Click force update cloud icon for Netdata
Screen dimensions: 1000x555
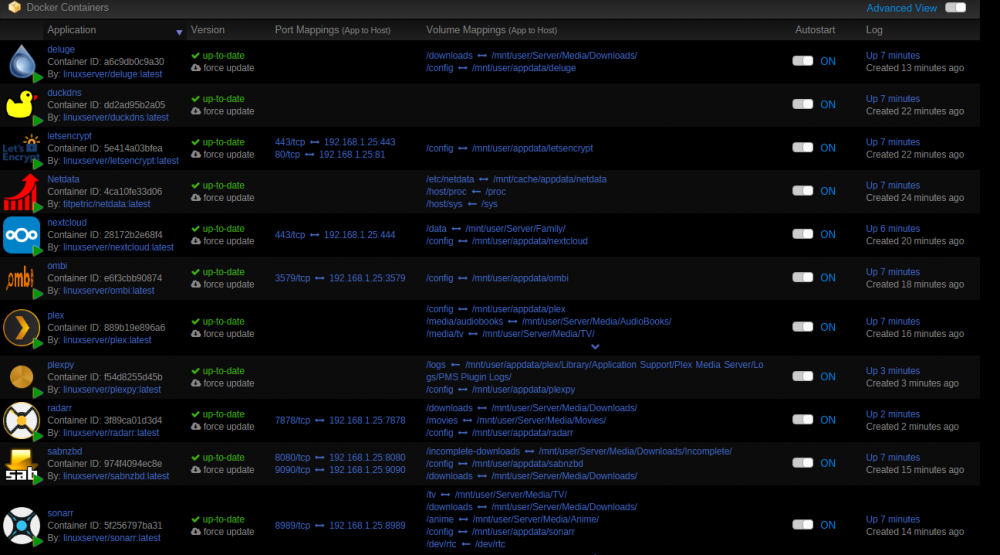coord(196,198)
